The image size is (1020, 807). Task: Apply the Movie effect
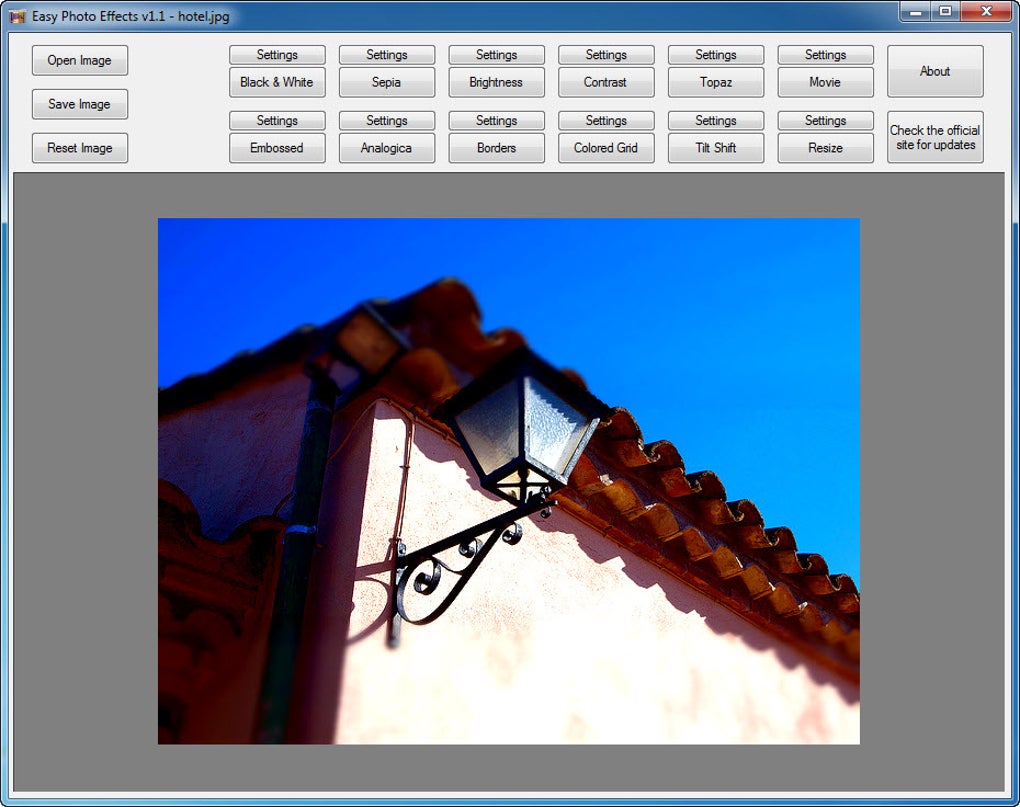click(x=825, y=83)
